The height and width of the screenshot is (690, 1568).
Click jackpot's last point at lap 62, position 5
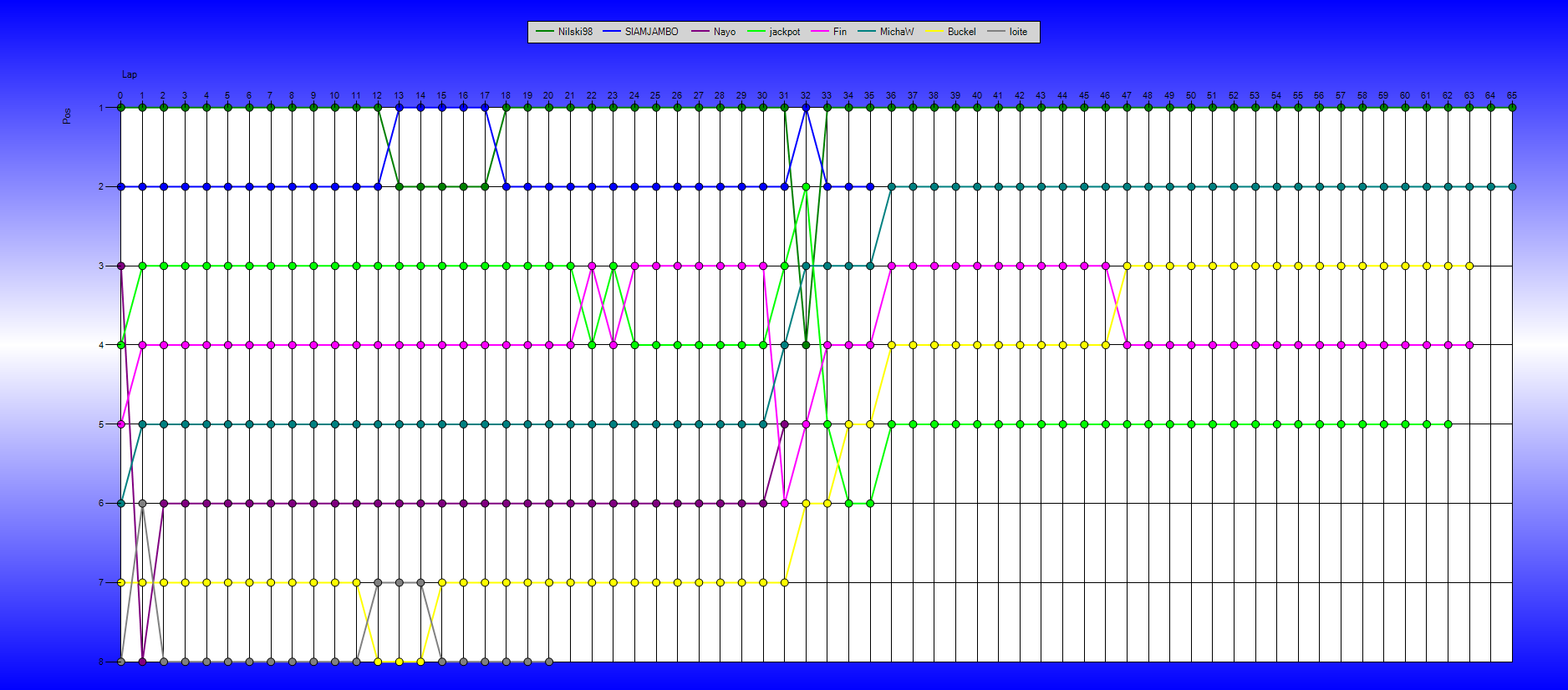(1448, 424)
